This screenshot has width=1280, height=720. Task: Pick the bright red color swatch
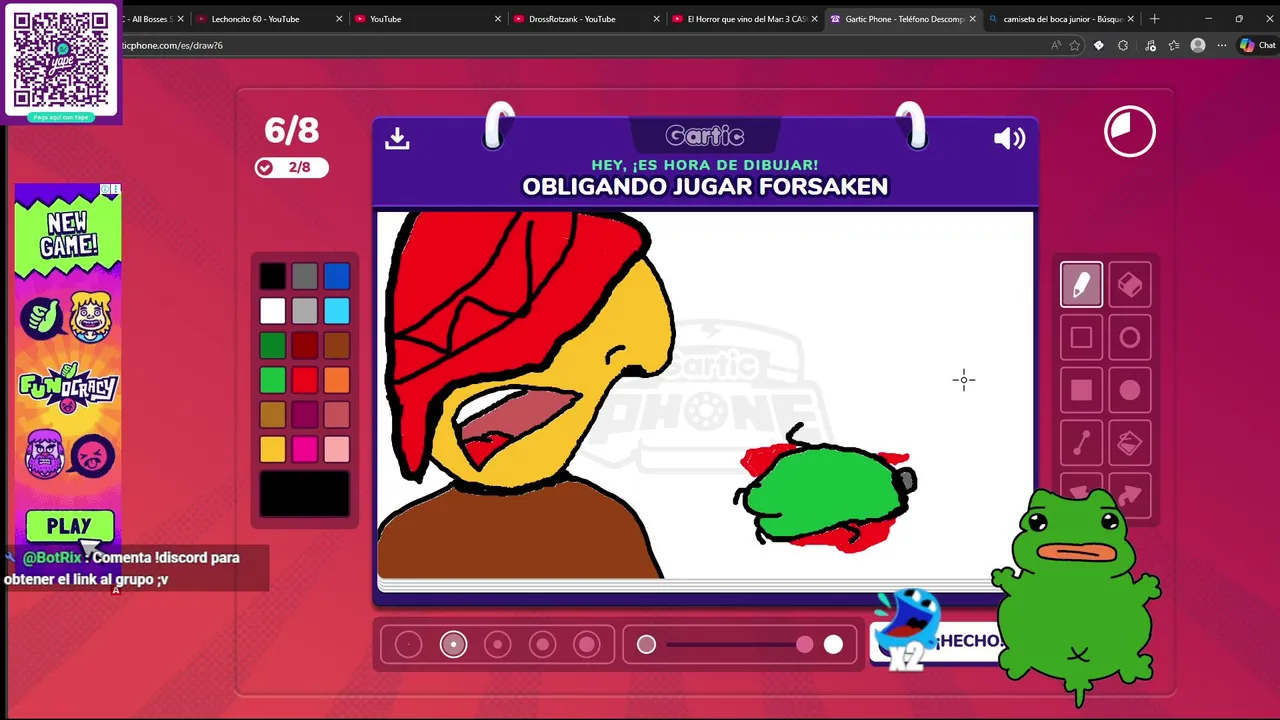(305, 380)
